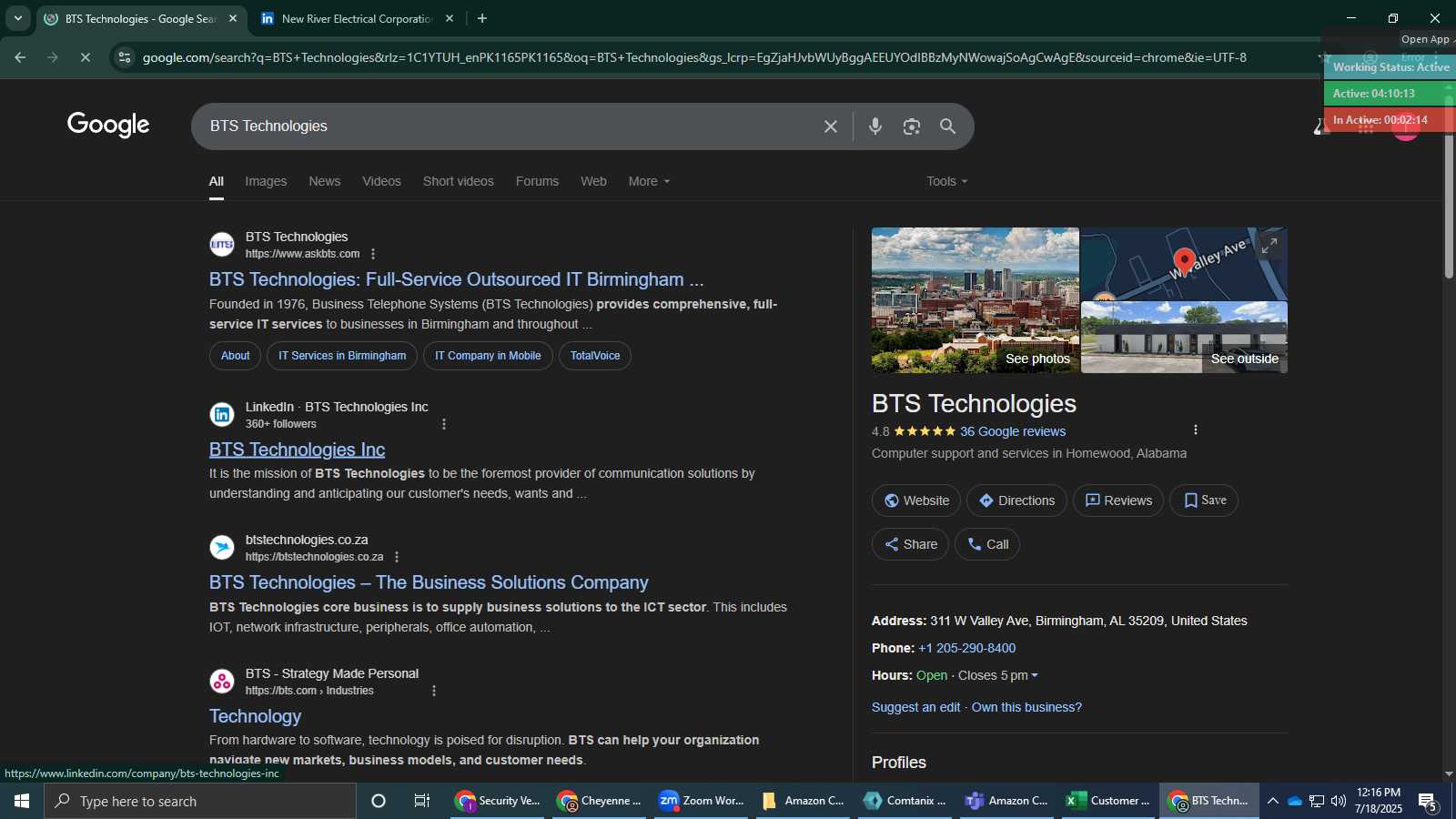Share the BTS Technologies listing

(x=910, y=544)
